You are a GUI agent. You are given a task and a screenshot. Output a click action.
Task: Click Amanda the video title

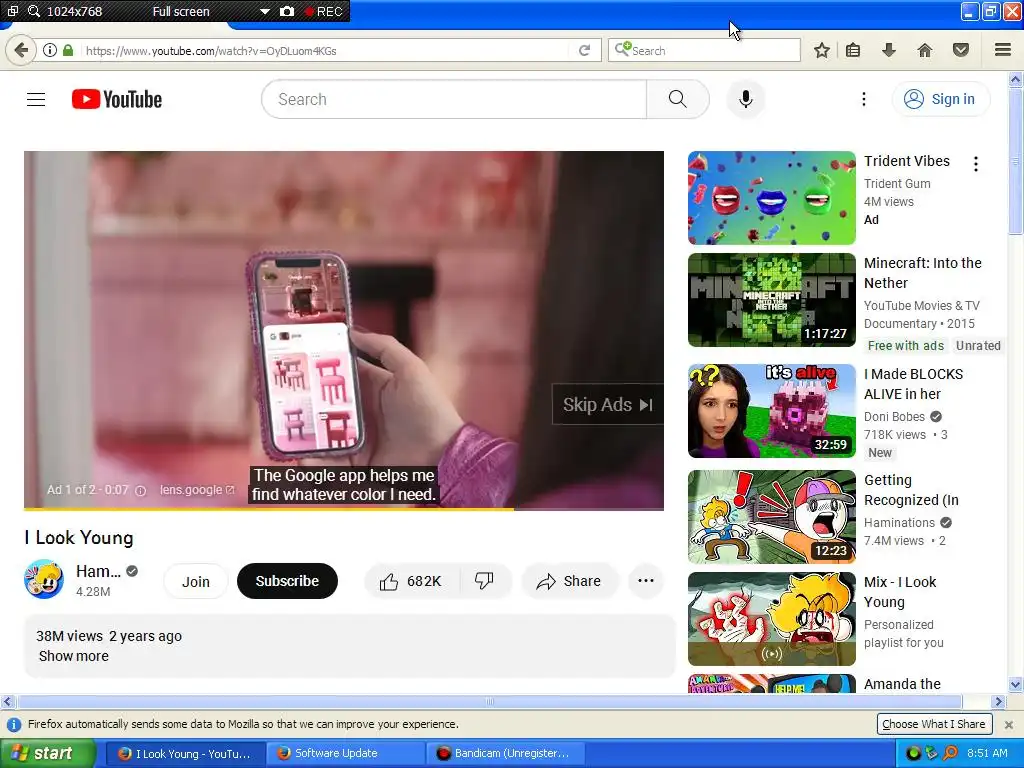tap(902, 684)
